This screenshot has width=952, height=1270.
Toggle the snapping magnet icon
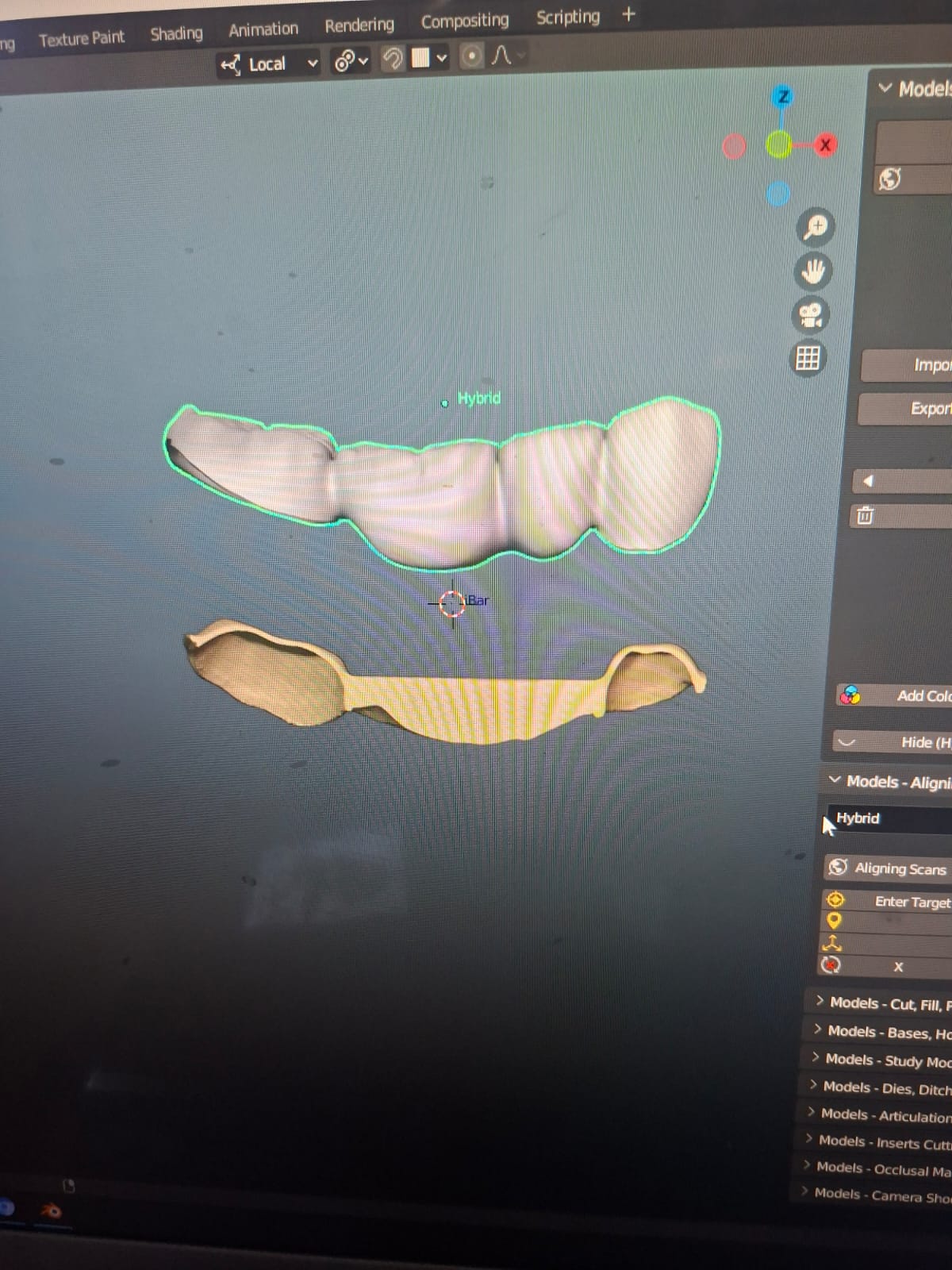[x=392, y=58]
